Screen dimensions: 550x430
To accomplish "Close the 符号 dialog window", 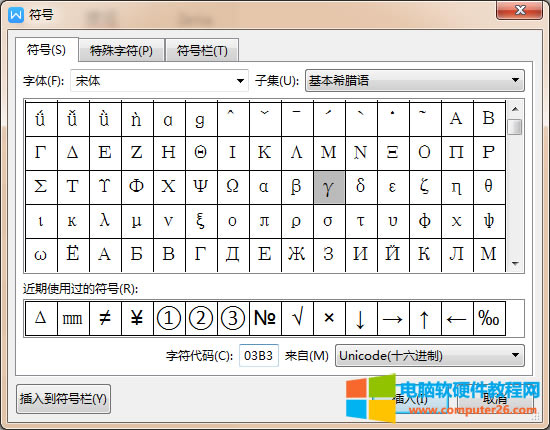I will (x=519, y=10).
